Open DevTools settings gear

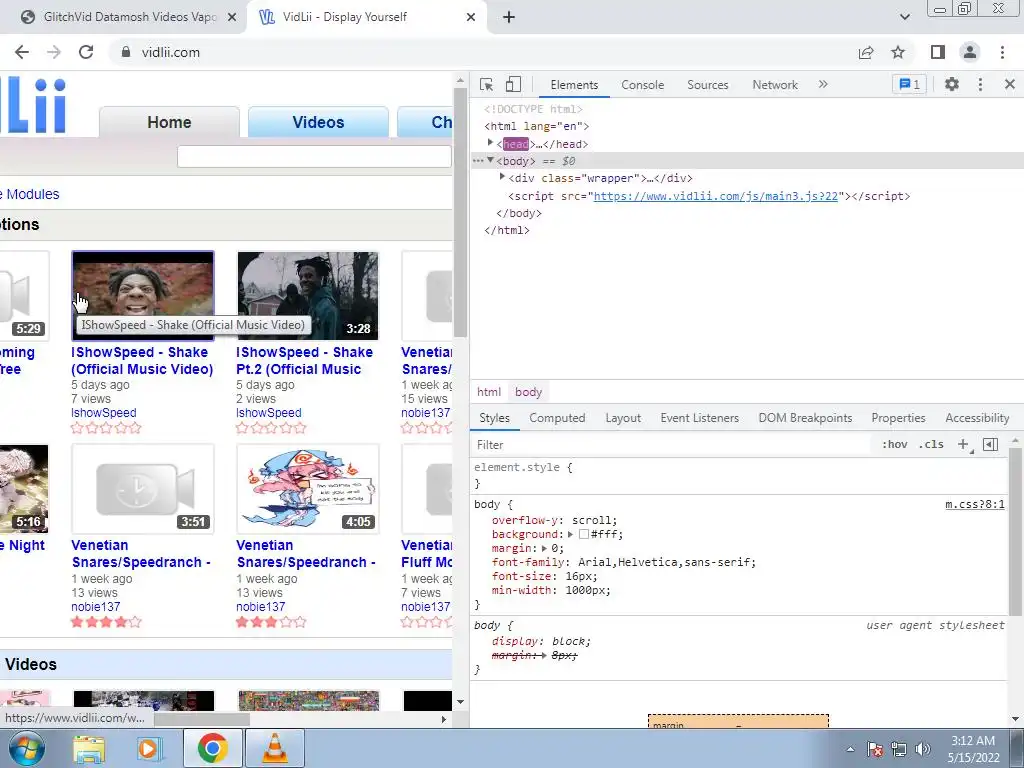pyautogui.click(x=952, y=84)
